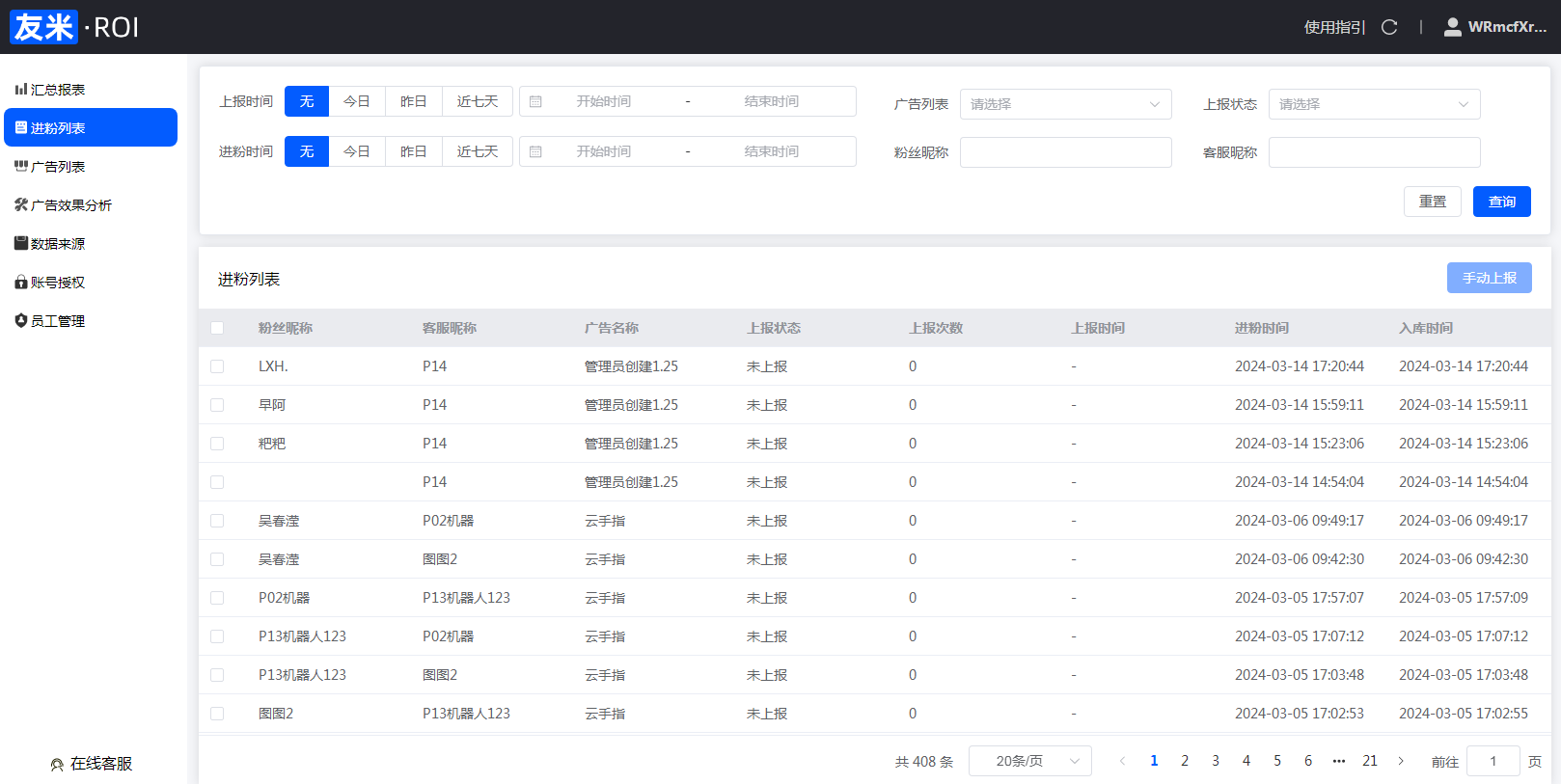Viewport: 1561px width, 784px height.
Task: Focus the 粉丝昵称 input field
Action: 1065,152
